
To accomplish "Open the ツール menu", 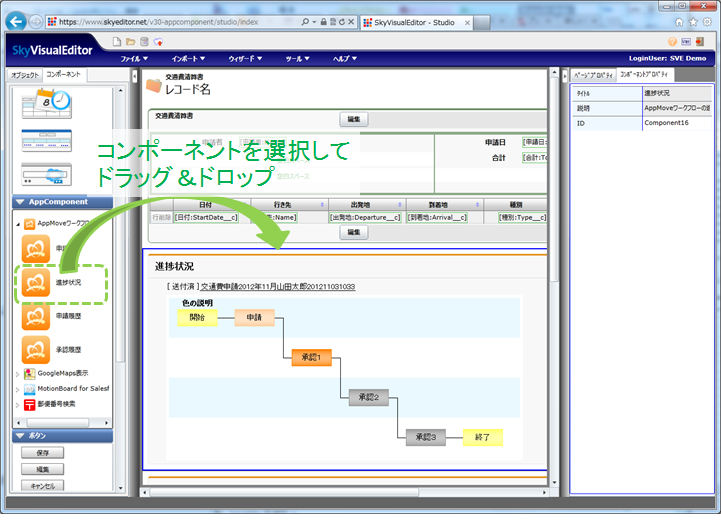I will pyautogui.click(x=298, y=59).
